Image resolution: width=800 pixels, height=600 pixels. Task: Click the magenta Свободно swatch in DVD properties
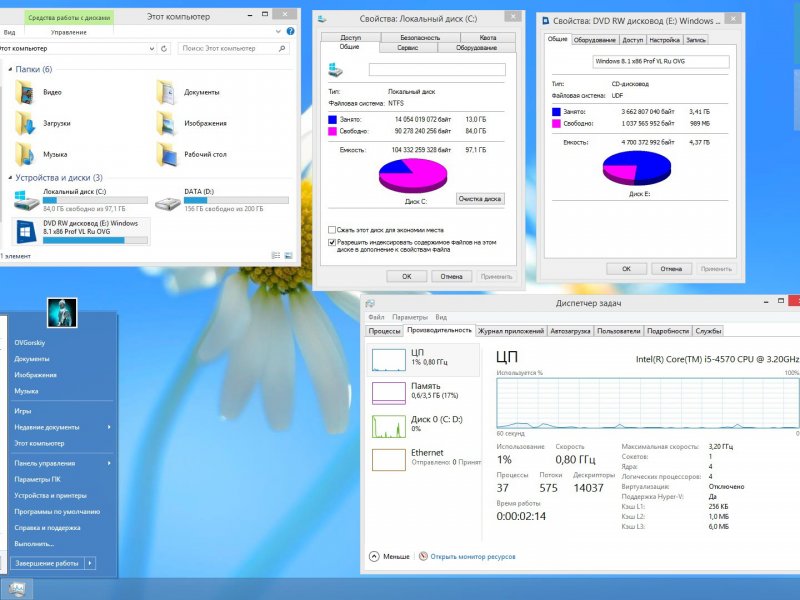click(556, 123)
